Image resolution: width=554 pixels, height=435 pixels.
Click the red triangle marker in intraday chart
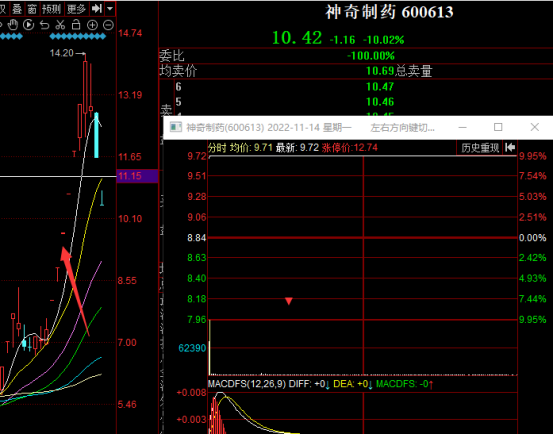(289, 301)
